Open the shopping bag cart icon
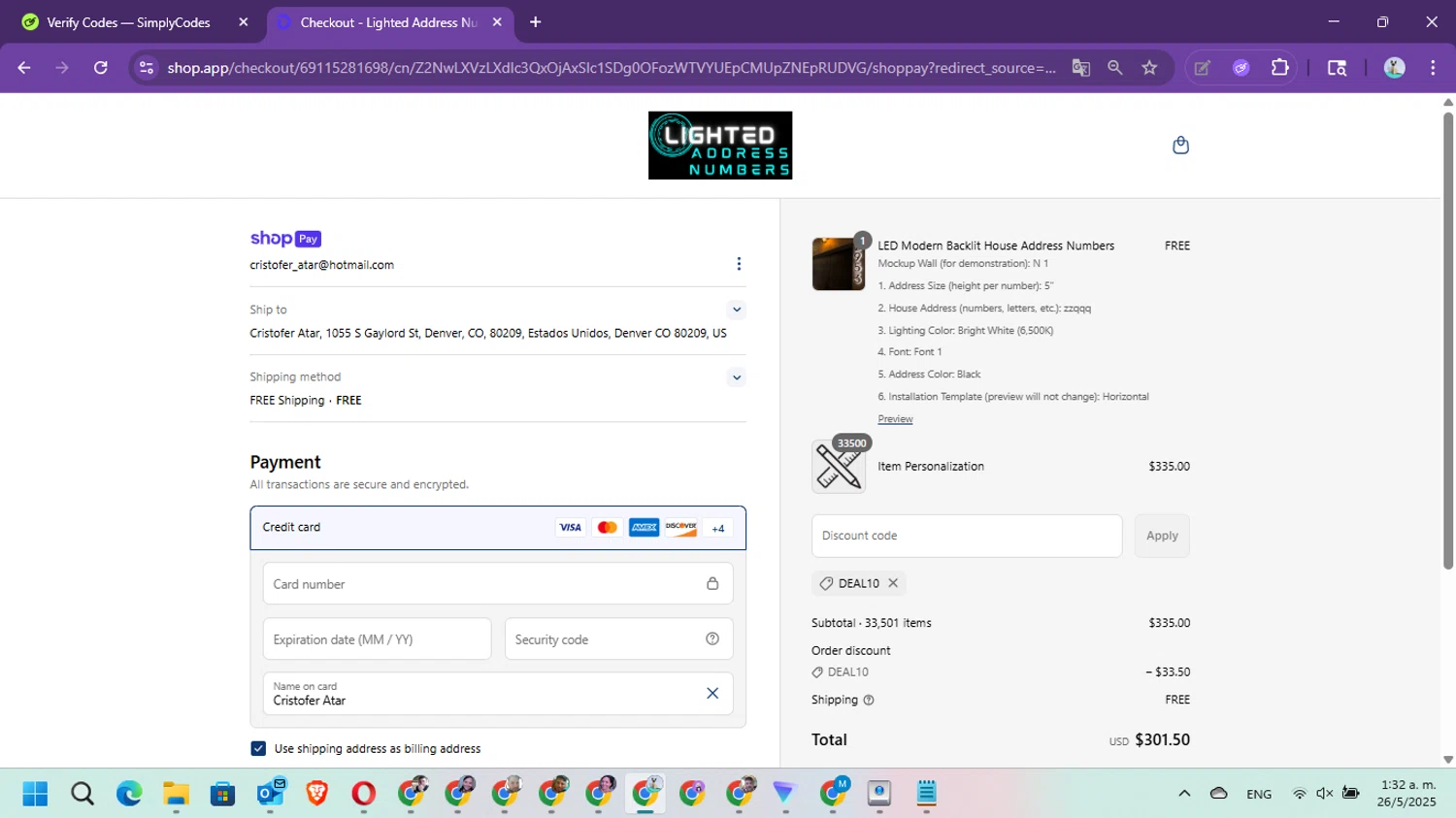The width and height of the screenshot is (1456, 818). click(1180, 146)
